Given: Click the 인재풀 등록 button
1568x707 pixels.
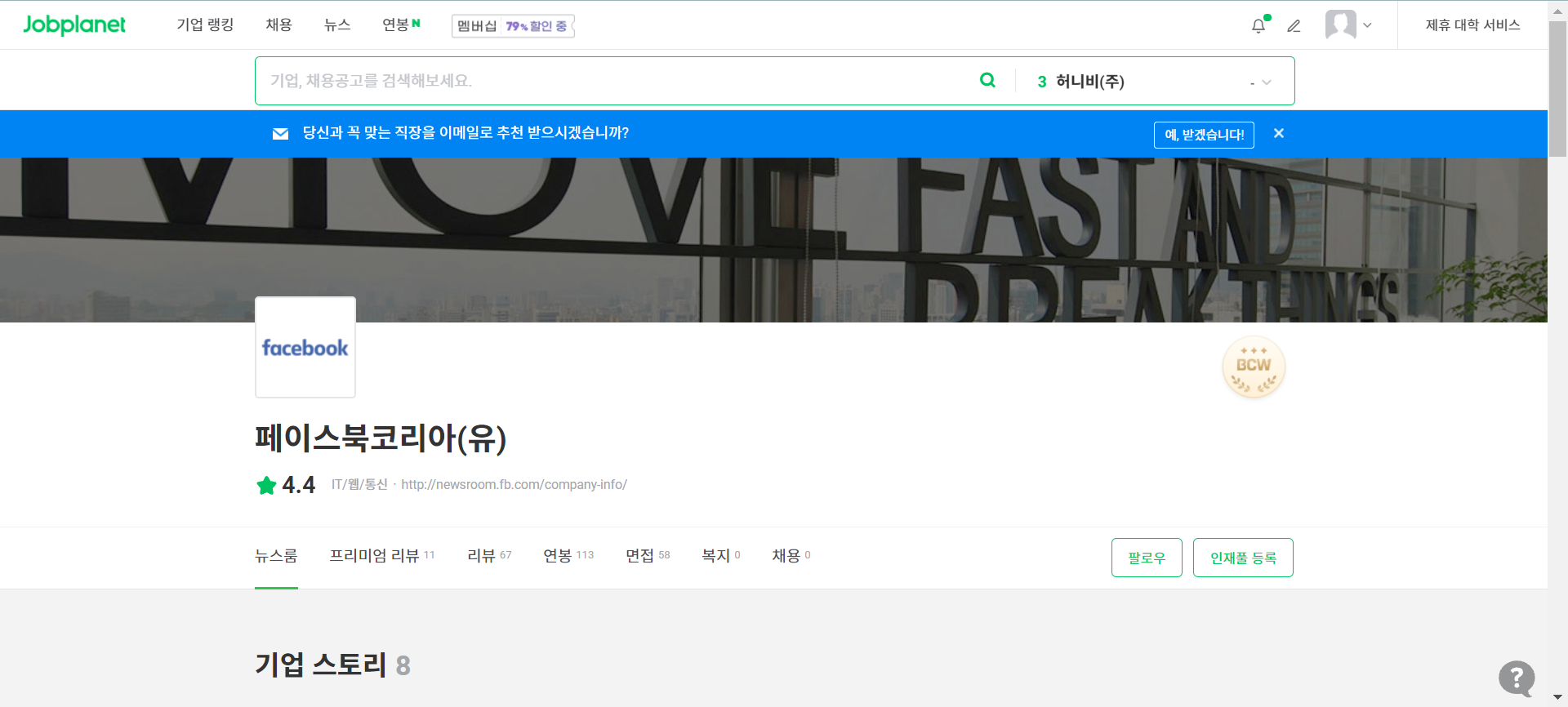Looking at the screenshot, I should pyautogui.click(x=1243, y=558).
